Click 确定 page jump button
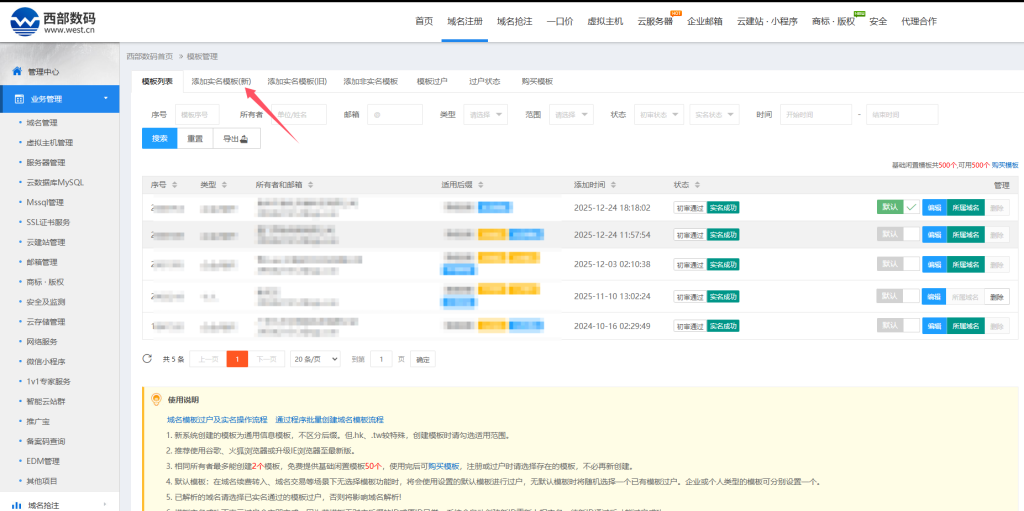 tap(423, 359)
